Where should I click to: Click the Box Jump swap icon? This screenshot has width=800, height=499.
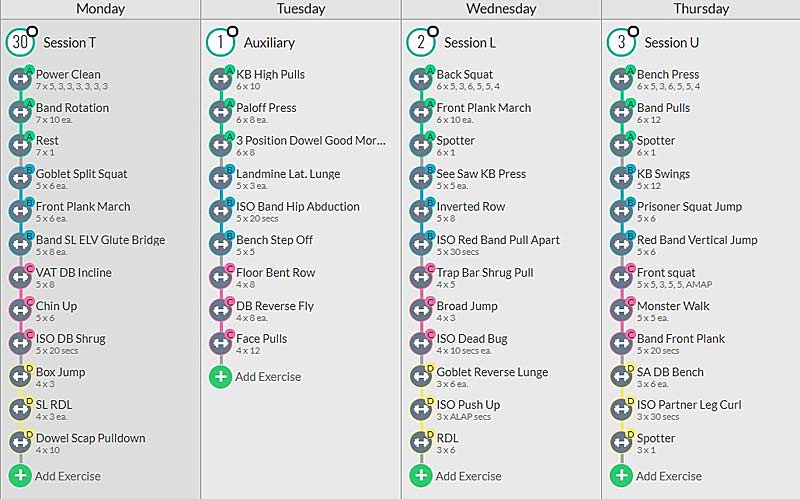click(20, 377)
